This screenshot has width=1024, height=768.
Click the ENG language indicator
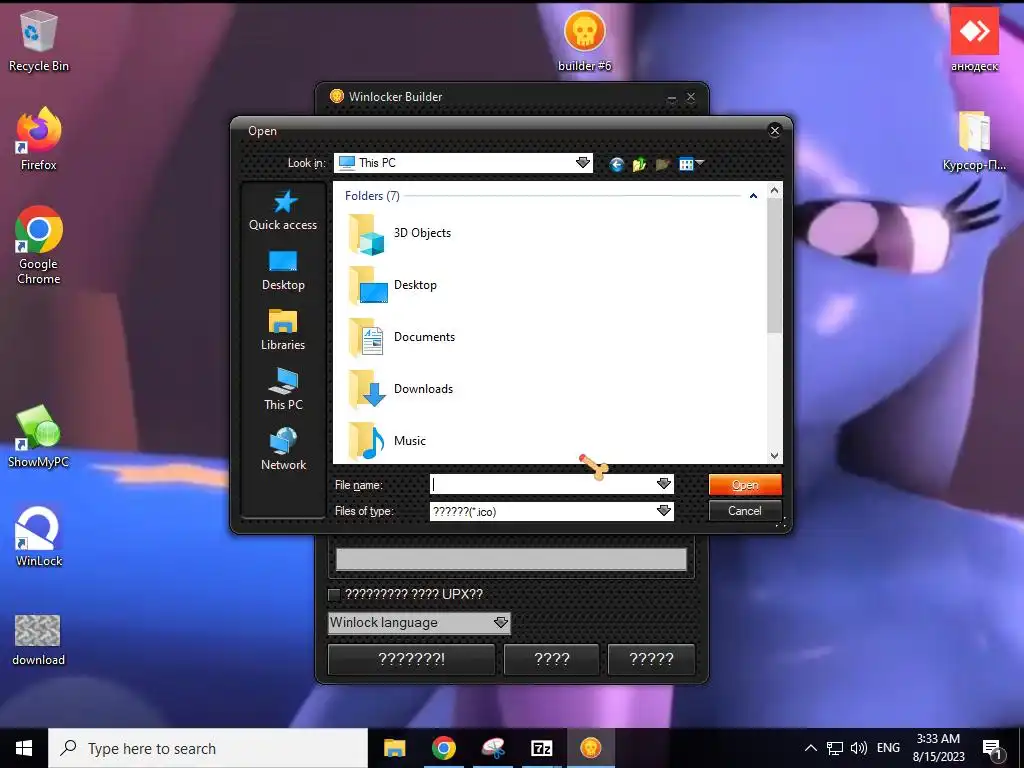click(x=888, y=748)
